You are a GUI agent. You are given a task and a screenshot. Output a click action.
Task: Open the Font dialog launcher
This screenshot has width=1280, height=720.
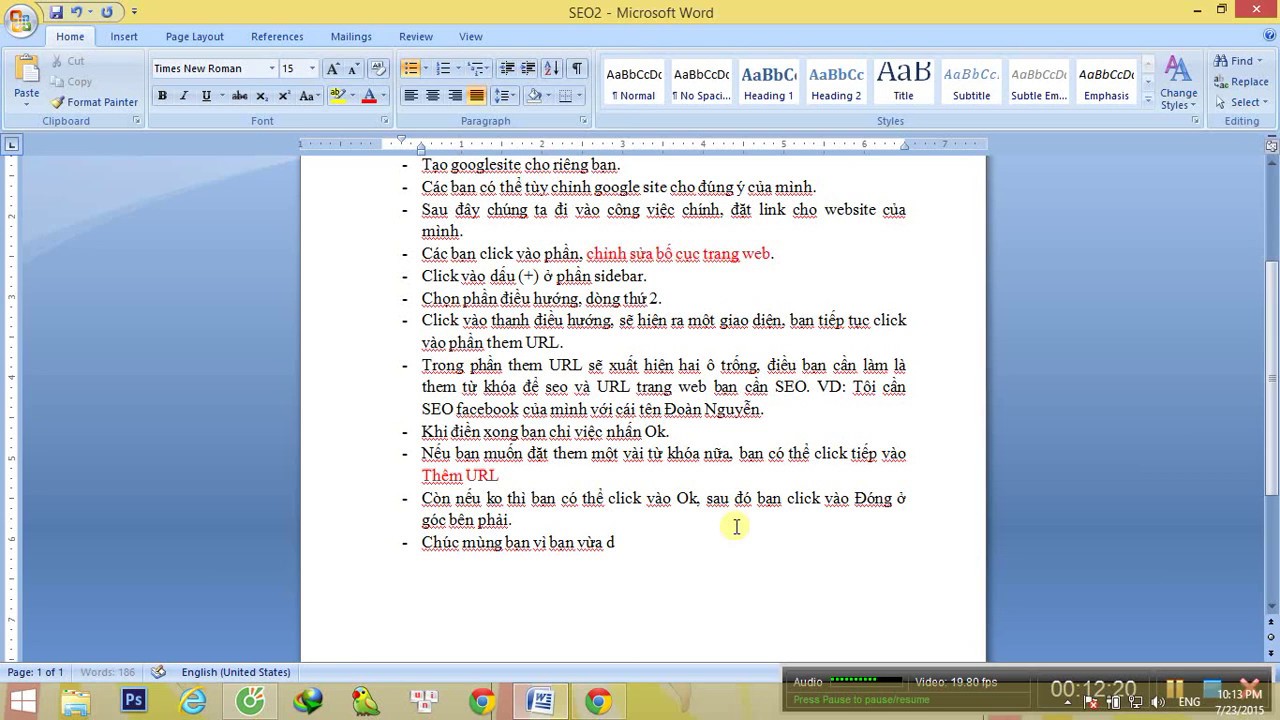[385, 121]
